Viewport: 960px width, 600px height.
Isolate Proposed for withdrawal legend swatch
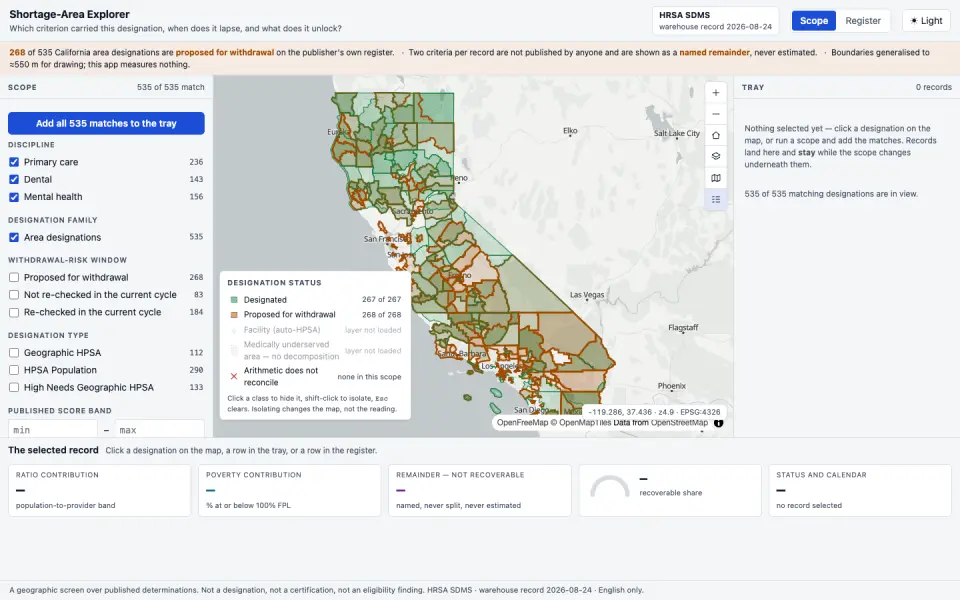tap(234, 315)
